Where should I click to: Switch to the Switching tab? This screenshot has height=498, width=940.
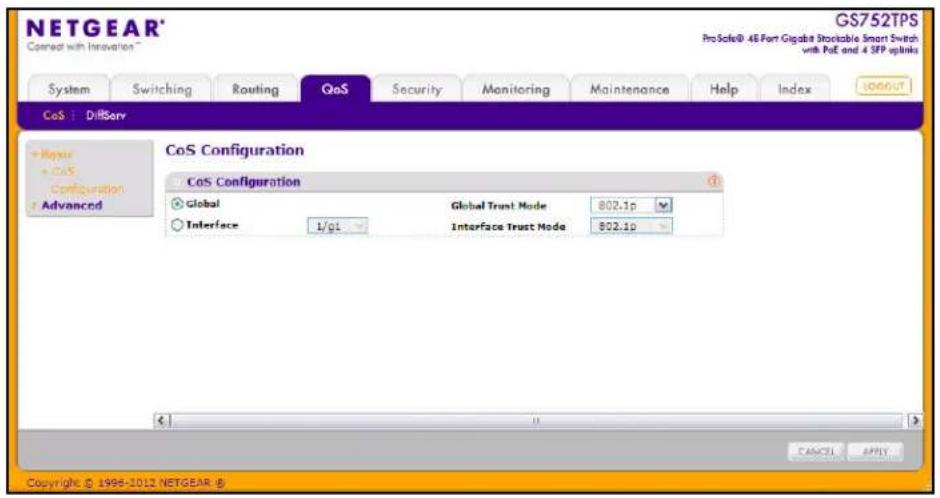pyautogui.click(x=162, y=89)
